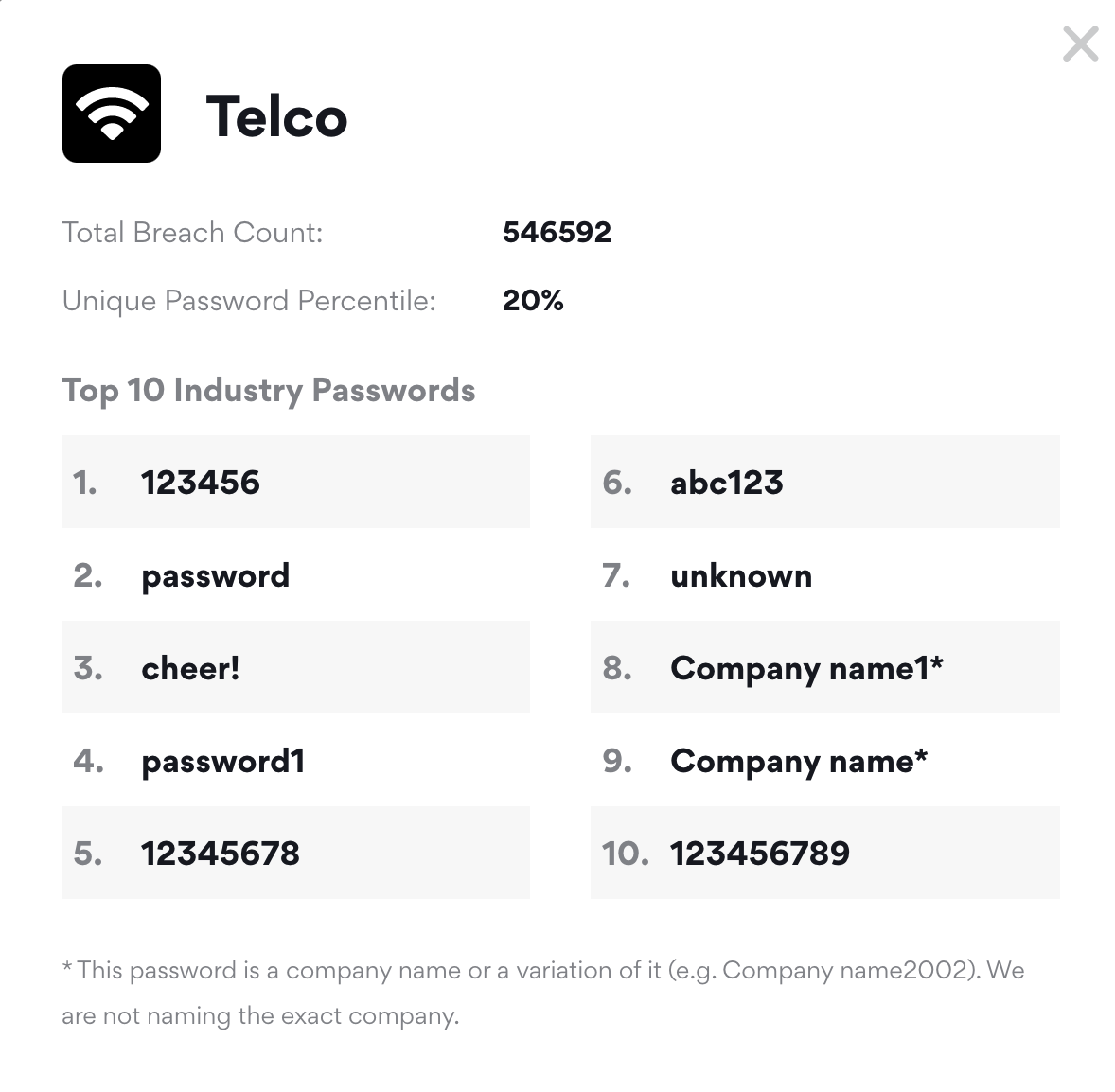Select the fourth entry password1

(x=223, y=761)
